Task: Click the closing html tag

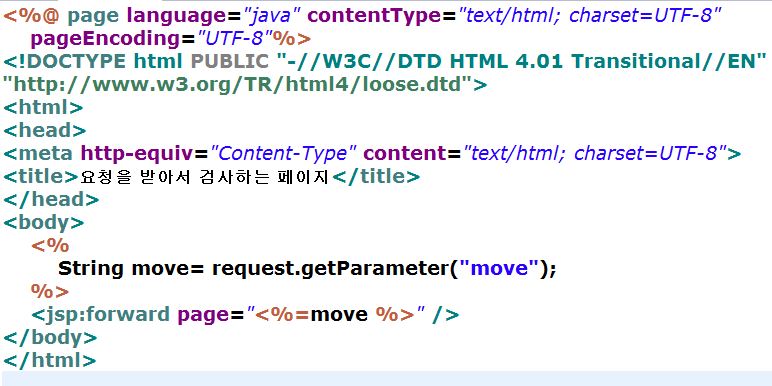Action: (x=49, y=360)
